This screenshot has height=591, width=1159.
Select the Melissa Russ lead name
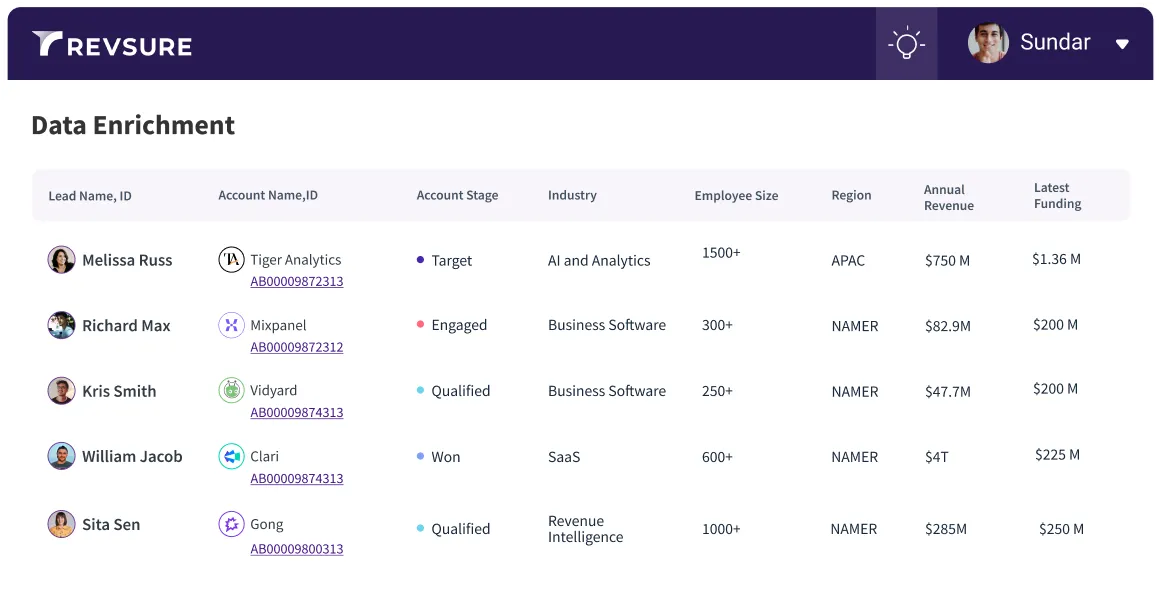[127, 260]
